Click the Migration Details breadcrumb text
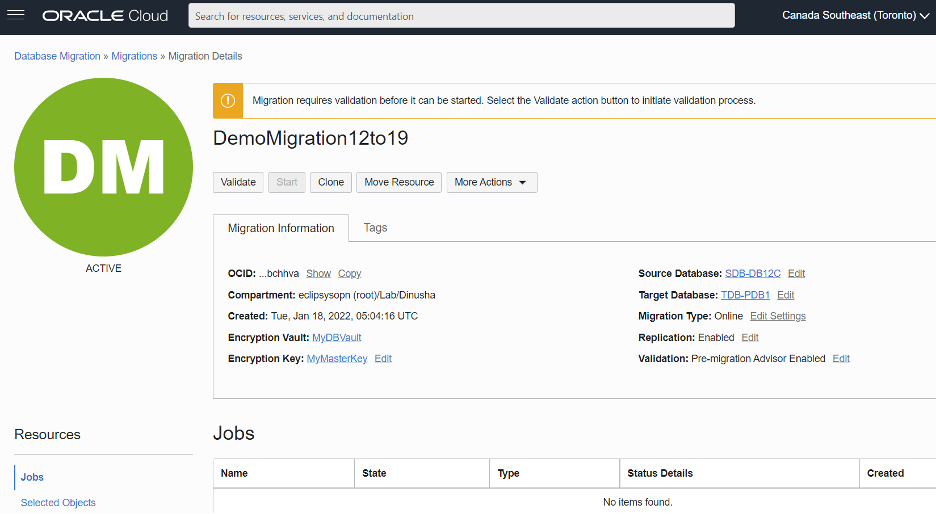This screenshot has width=936, height=514. pos(205,56)
